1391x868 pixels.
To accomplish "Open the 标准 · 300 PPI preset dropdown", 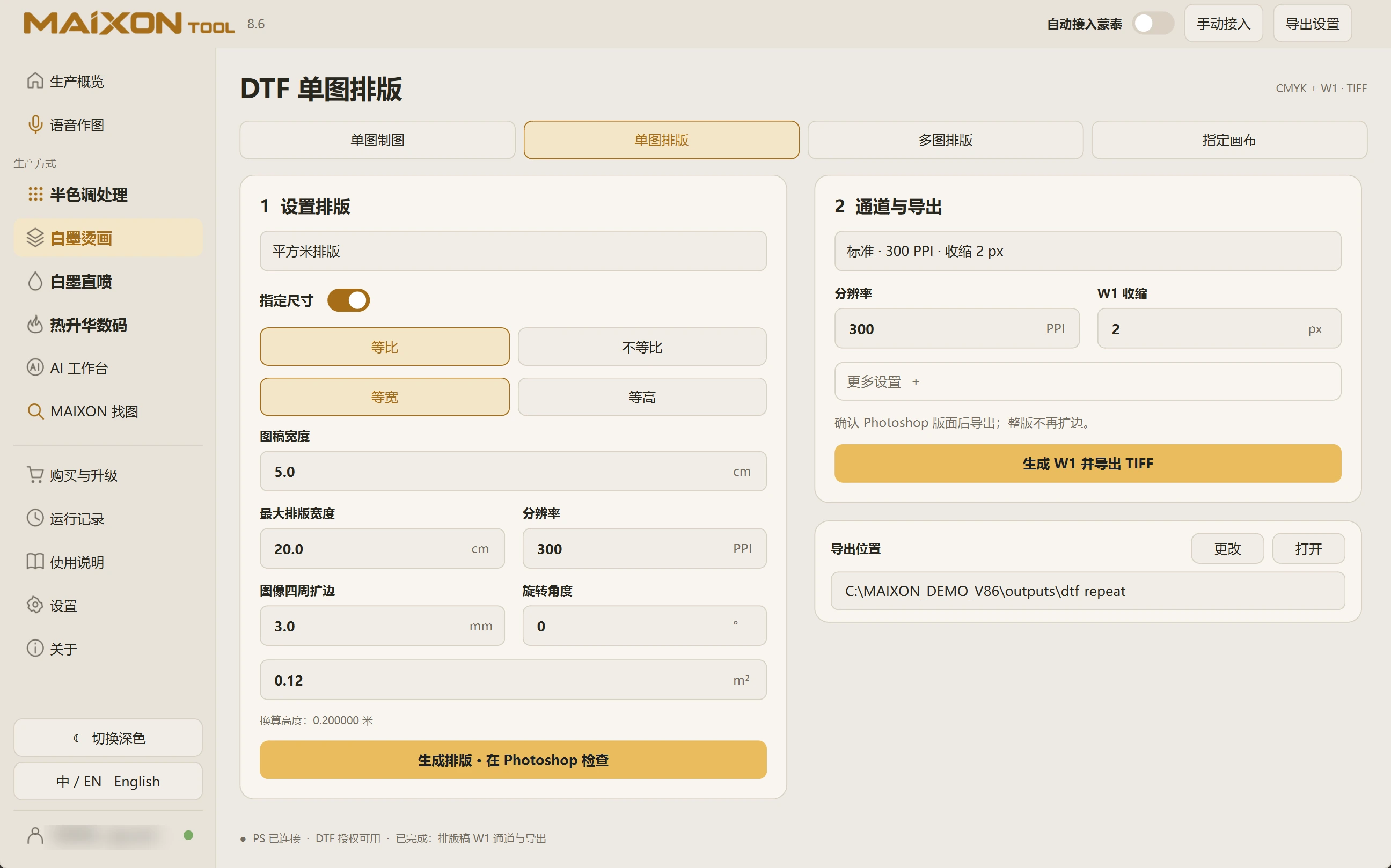I will (1087, 251).
